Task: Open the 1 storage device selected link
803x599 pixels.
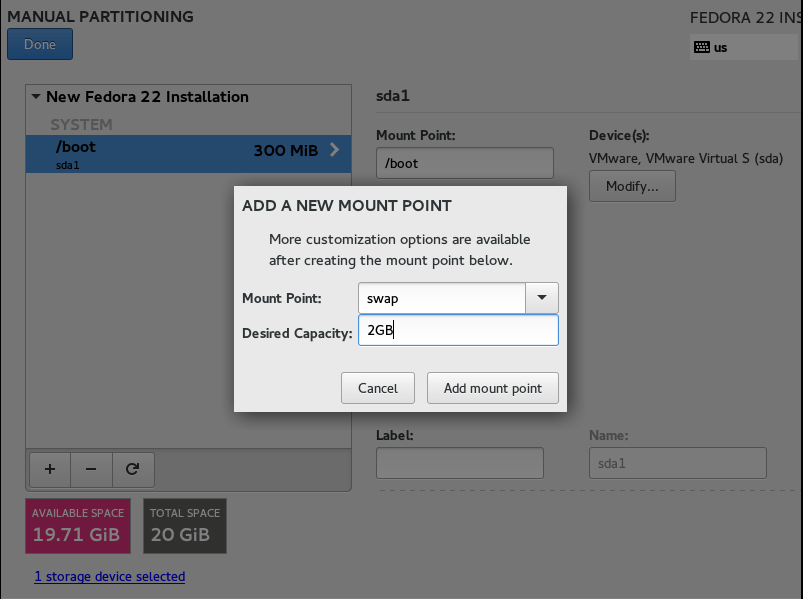Action: click(x=110, y=576)
